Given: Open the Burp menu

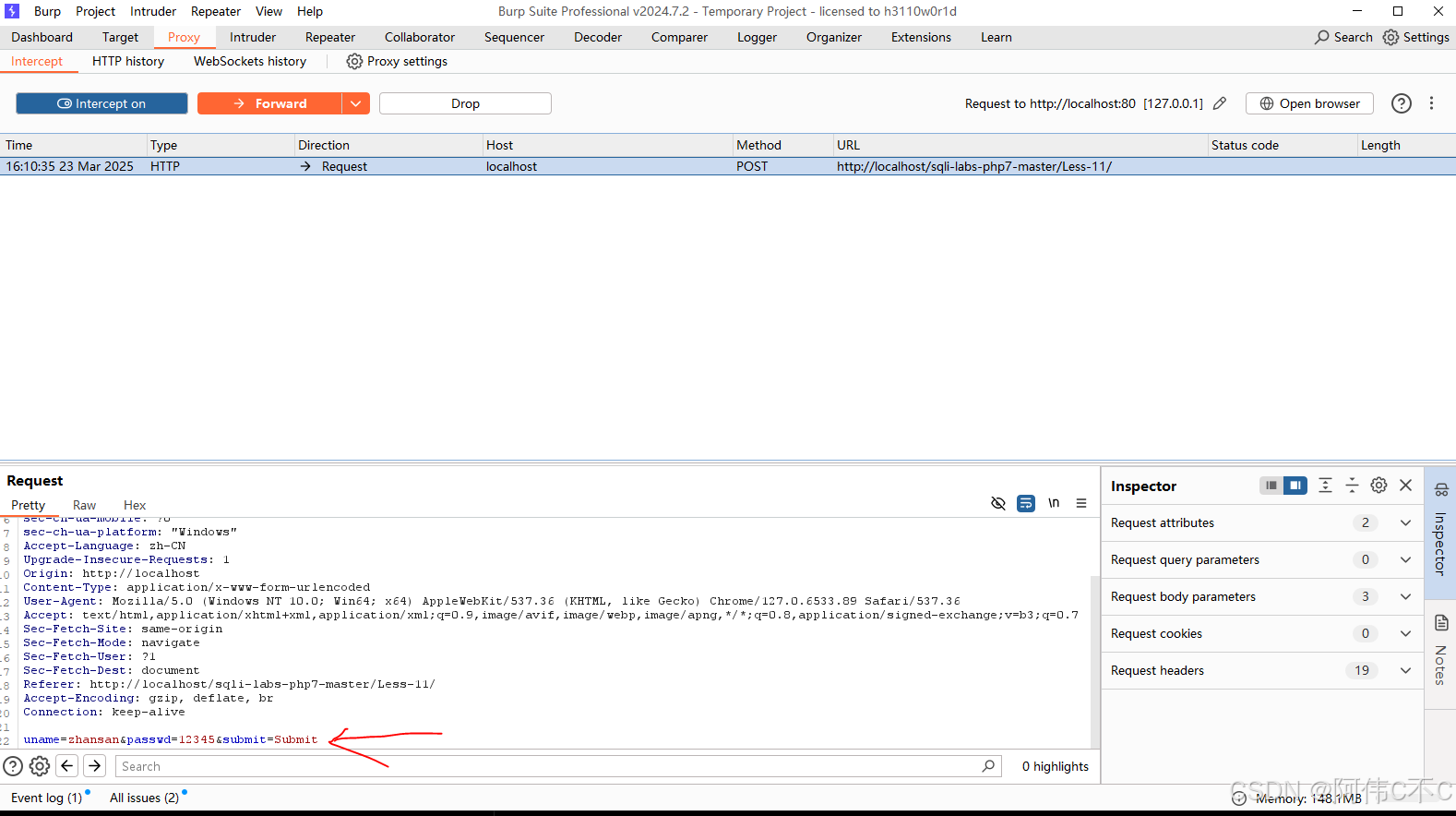Looking at the screenshot, I should [x=47, y=11].
